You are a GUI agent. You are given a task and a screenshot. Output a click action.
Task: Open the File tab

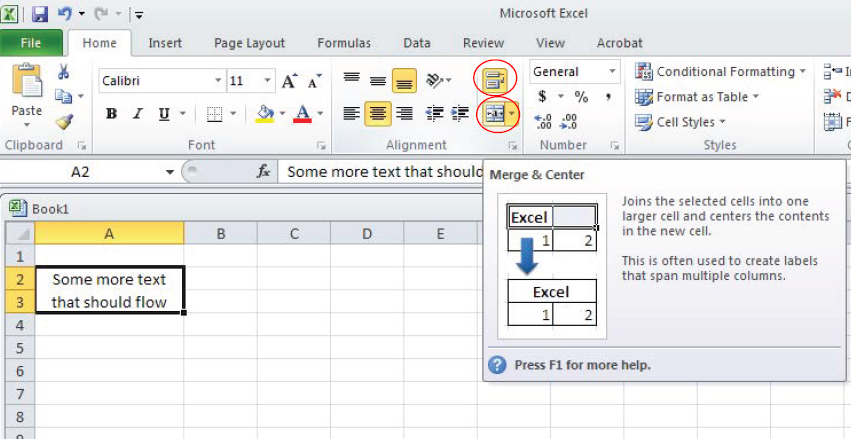(31, 43)
